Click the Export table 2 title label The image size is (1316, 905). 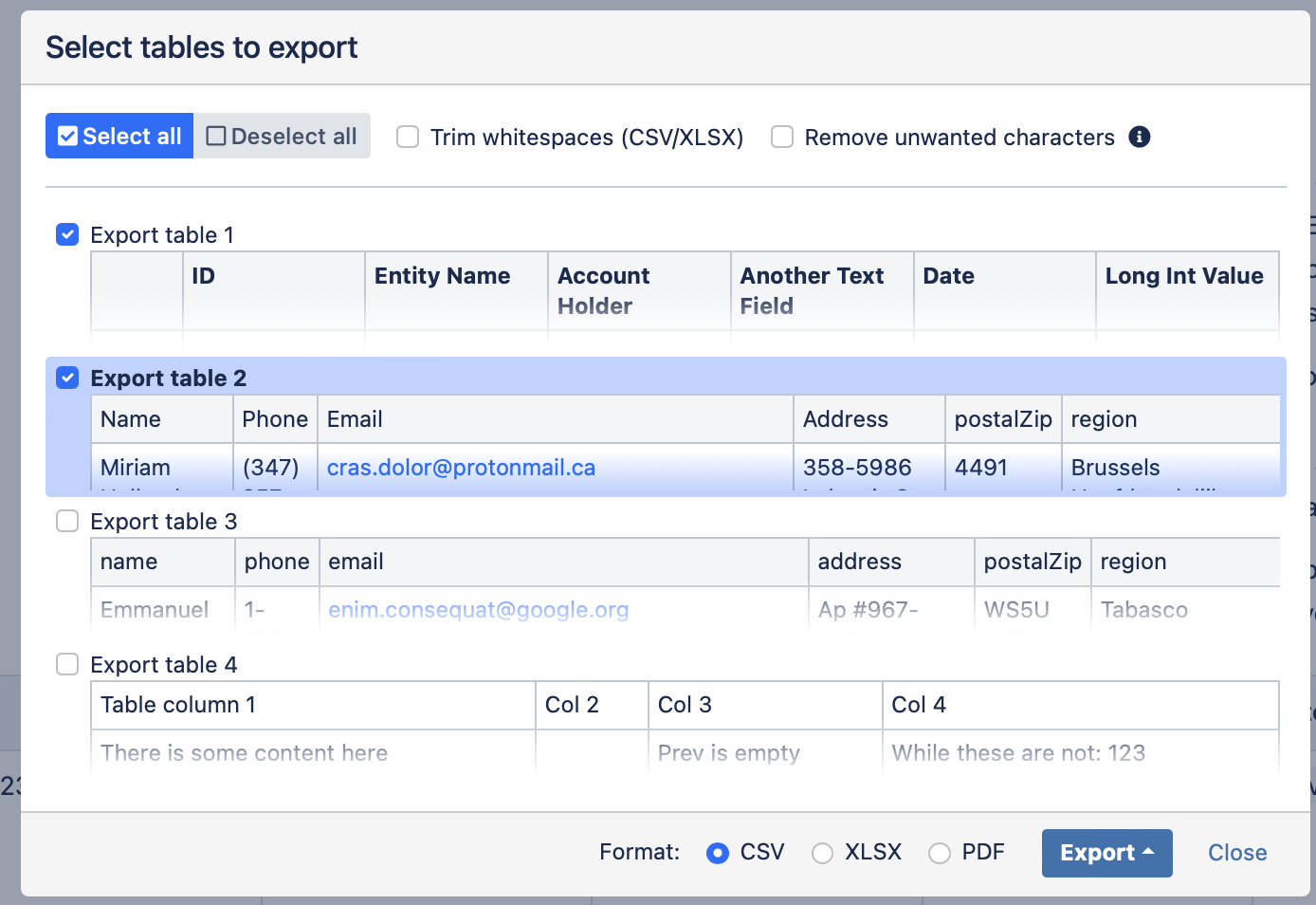point(169,379)
